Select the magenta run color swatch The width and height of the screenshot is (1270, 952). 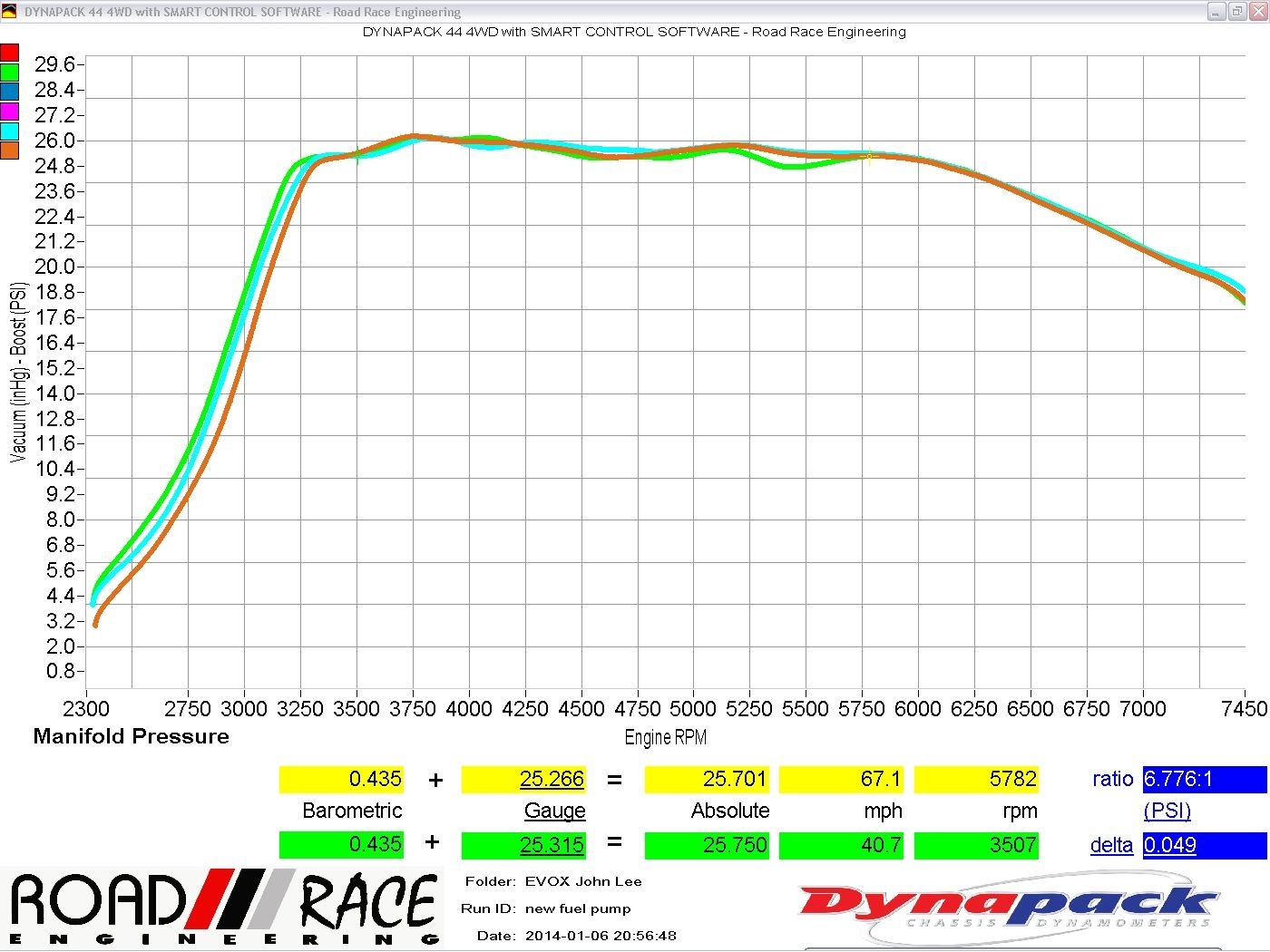(x=9, y=112)
